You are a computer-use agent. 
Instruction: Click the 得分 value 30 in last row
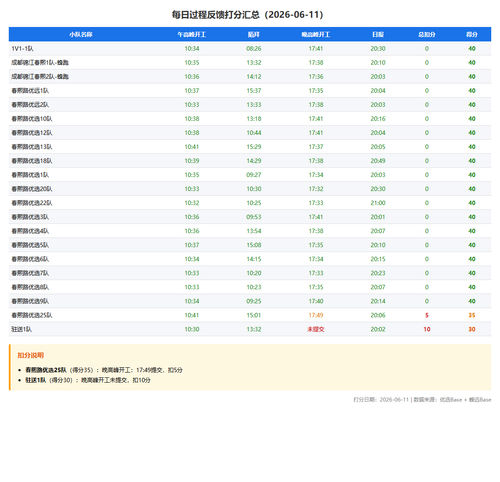pyautogui.click(x=472, y=329)
